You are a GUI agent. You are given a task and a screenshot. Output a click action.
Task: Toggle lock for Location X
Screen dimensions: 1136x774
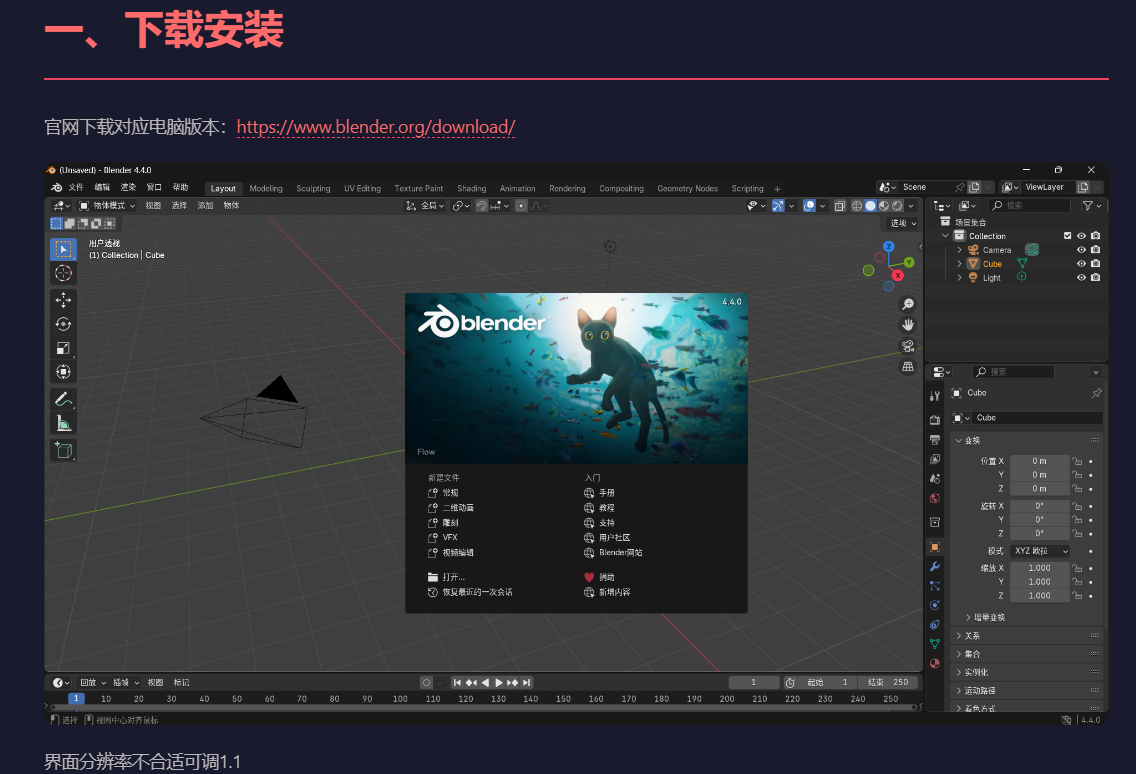pos(1077,462)
